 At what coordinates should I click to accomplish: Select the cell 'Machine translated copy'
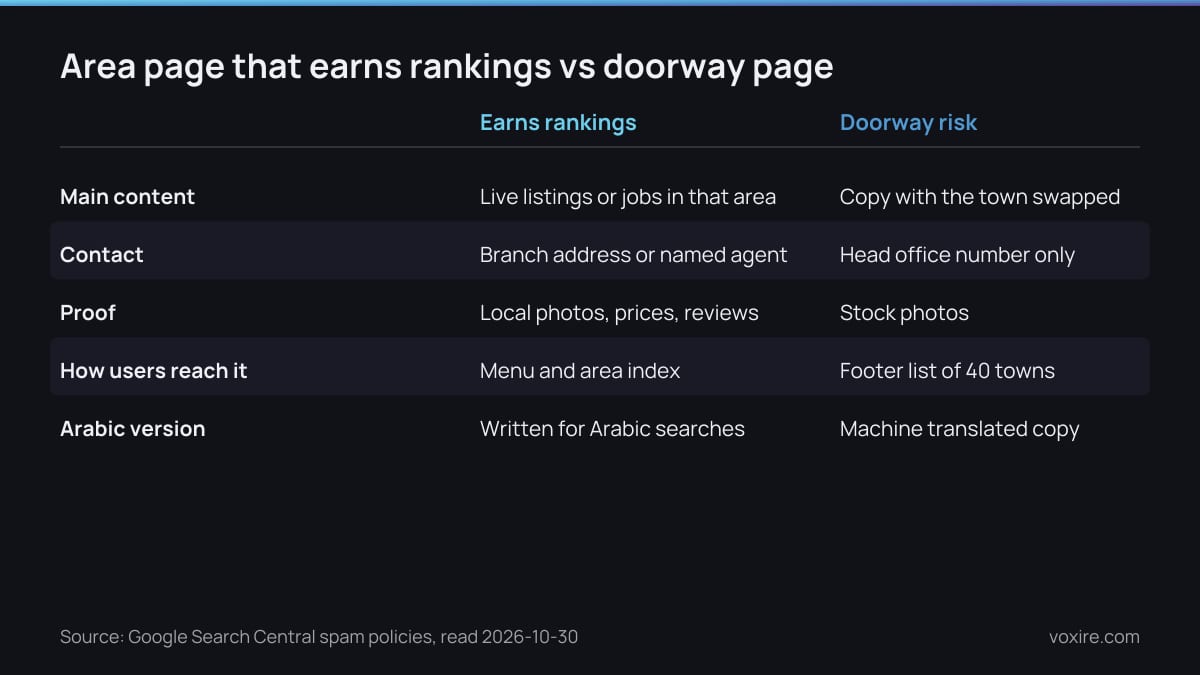point(959,429)
